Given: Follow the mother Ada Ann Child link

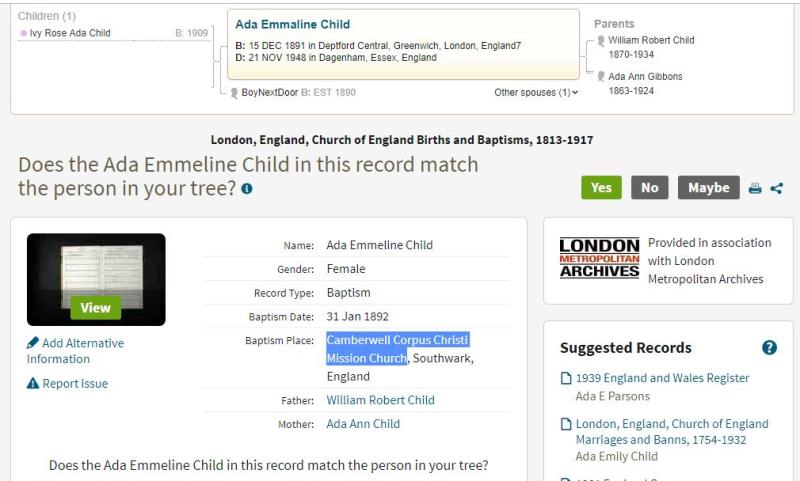Looking at the screenshot, I should coord(363,424).
